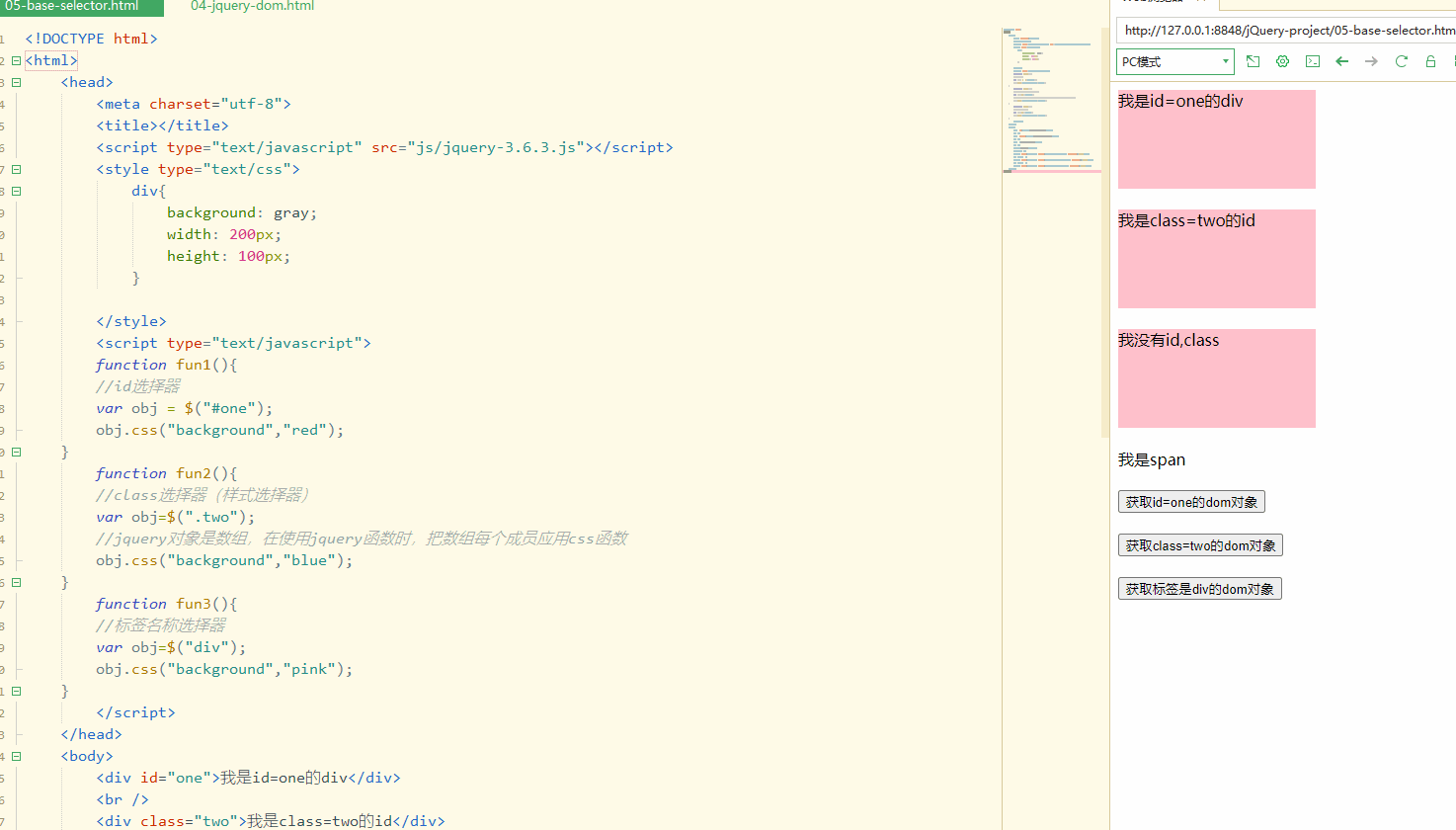Go forward using the gray right arrow

coord(1371,61)
